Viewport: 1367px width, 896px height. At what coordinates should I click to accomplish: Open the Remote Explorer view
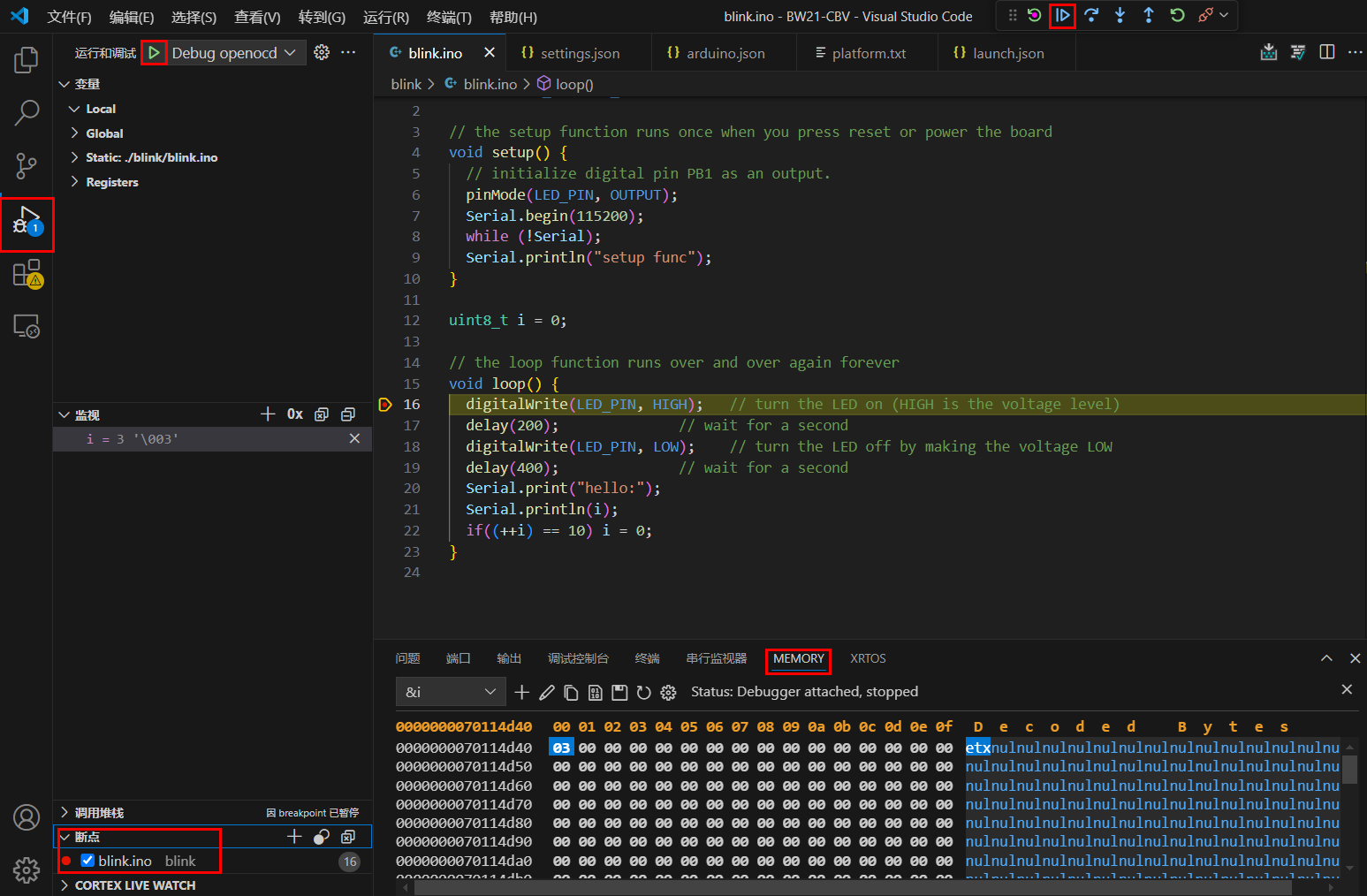tap(27, 327)
